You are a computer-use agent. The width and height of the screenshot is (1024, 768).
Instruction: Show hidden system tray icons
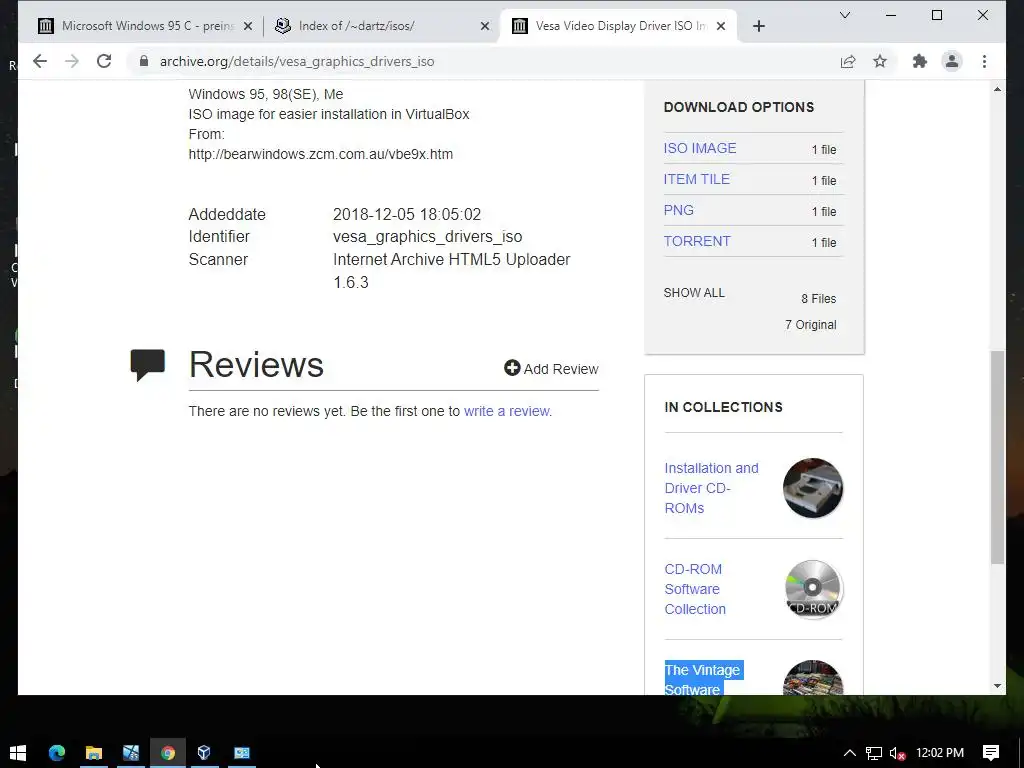pos(850,753)
